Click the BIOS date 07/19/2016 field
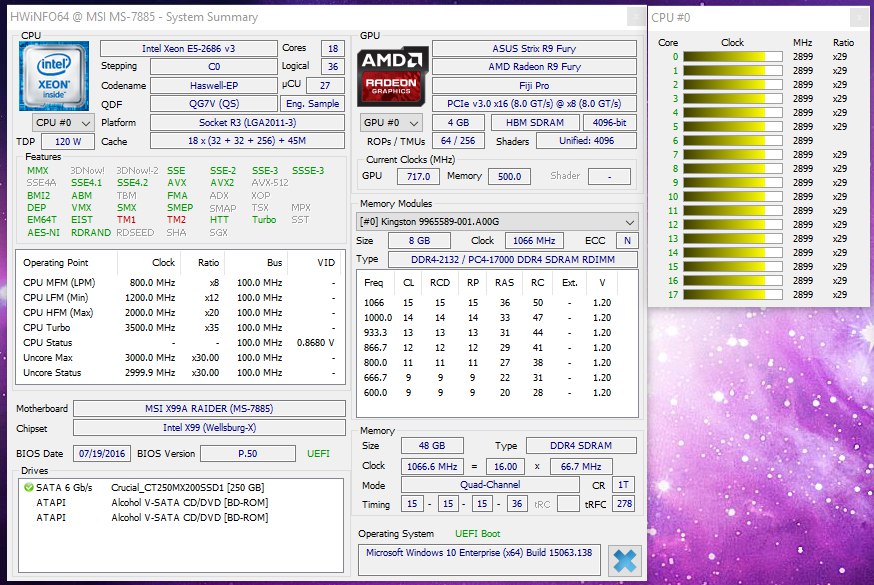This screenshot has height=585, width=874. (102, 454)
